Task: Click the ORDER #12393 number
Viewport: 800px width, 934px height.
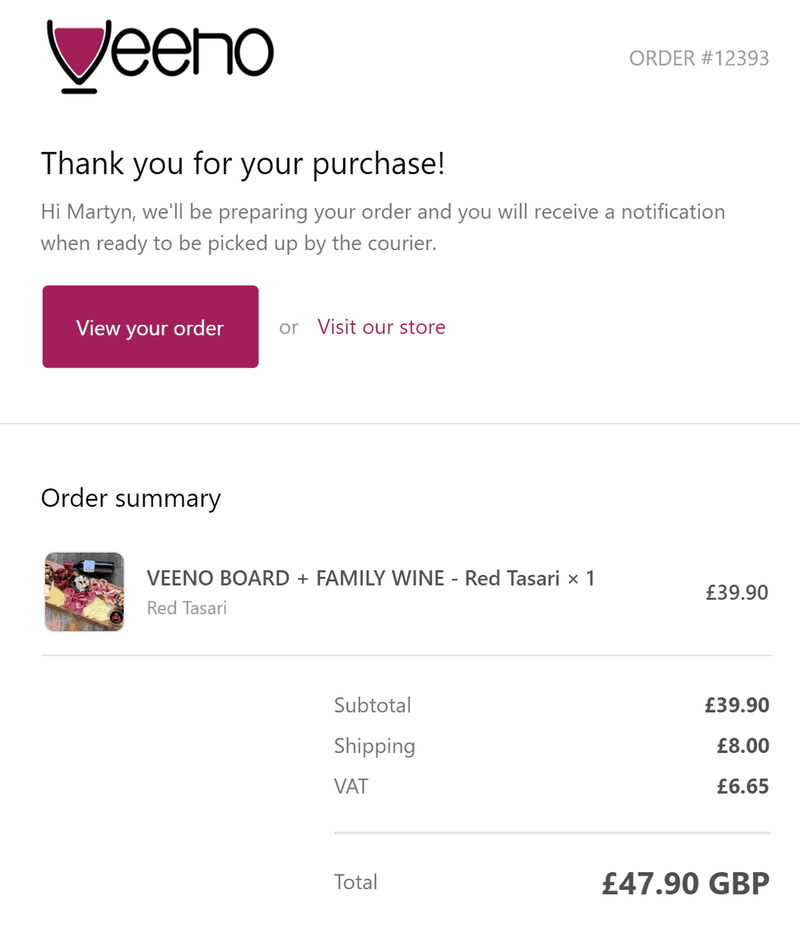Action: [x=699, y=58]
